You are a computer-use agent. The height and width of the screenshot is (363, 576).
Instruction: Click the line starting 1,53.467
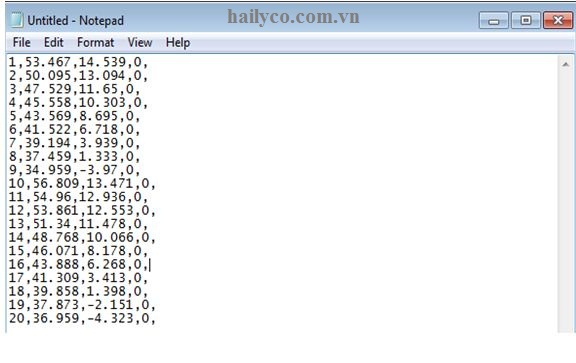point(78,62)
